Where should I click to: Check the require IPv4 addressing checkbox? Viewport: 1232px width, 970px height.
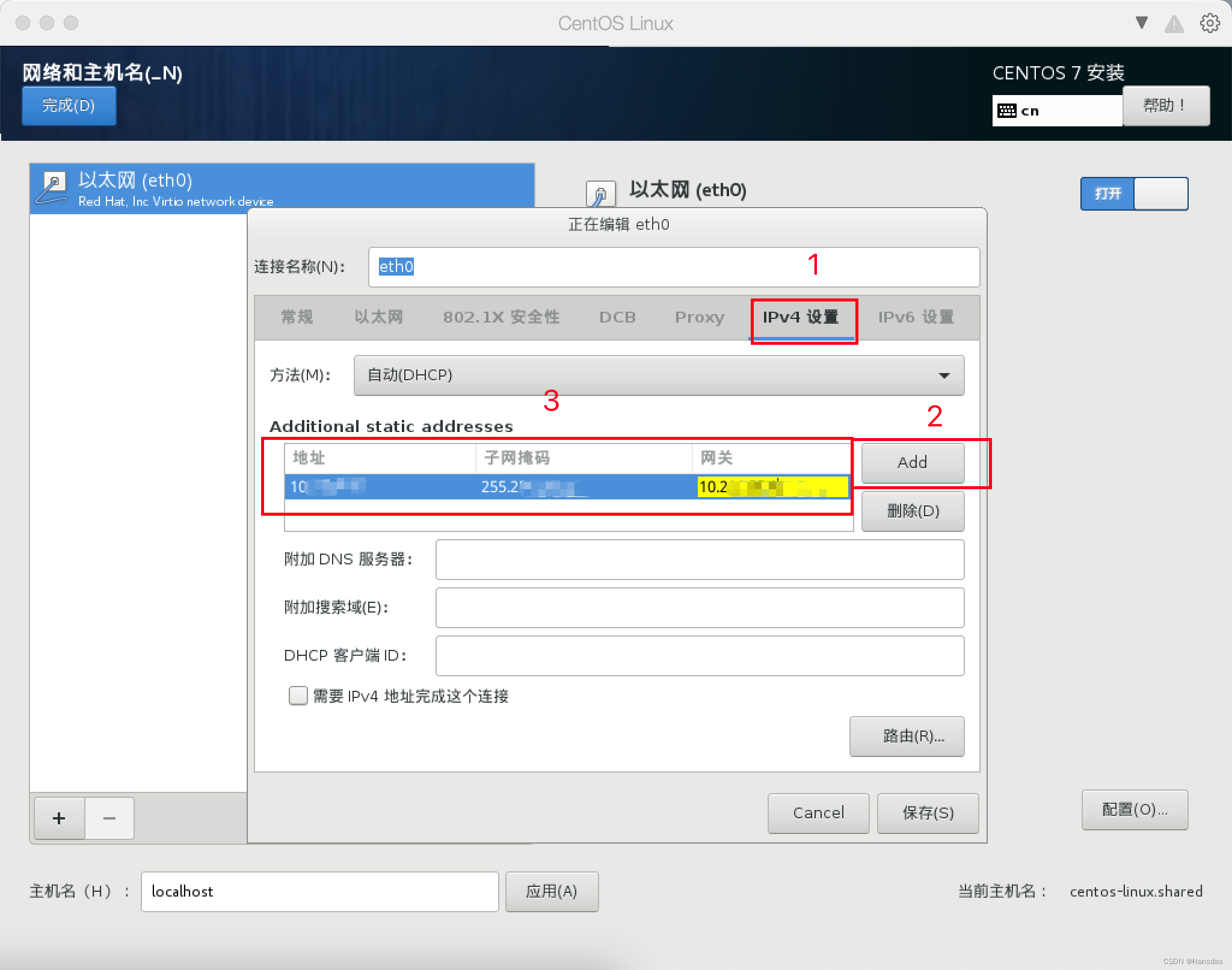coord(298,696)
